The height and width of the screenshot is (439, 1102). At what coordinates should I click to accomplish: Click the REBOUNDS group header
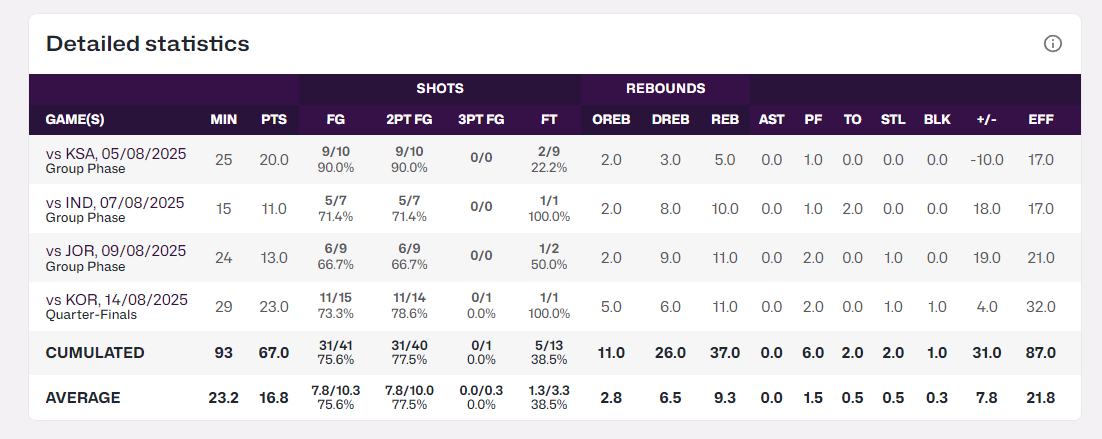pos(665,88)
